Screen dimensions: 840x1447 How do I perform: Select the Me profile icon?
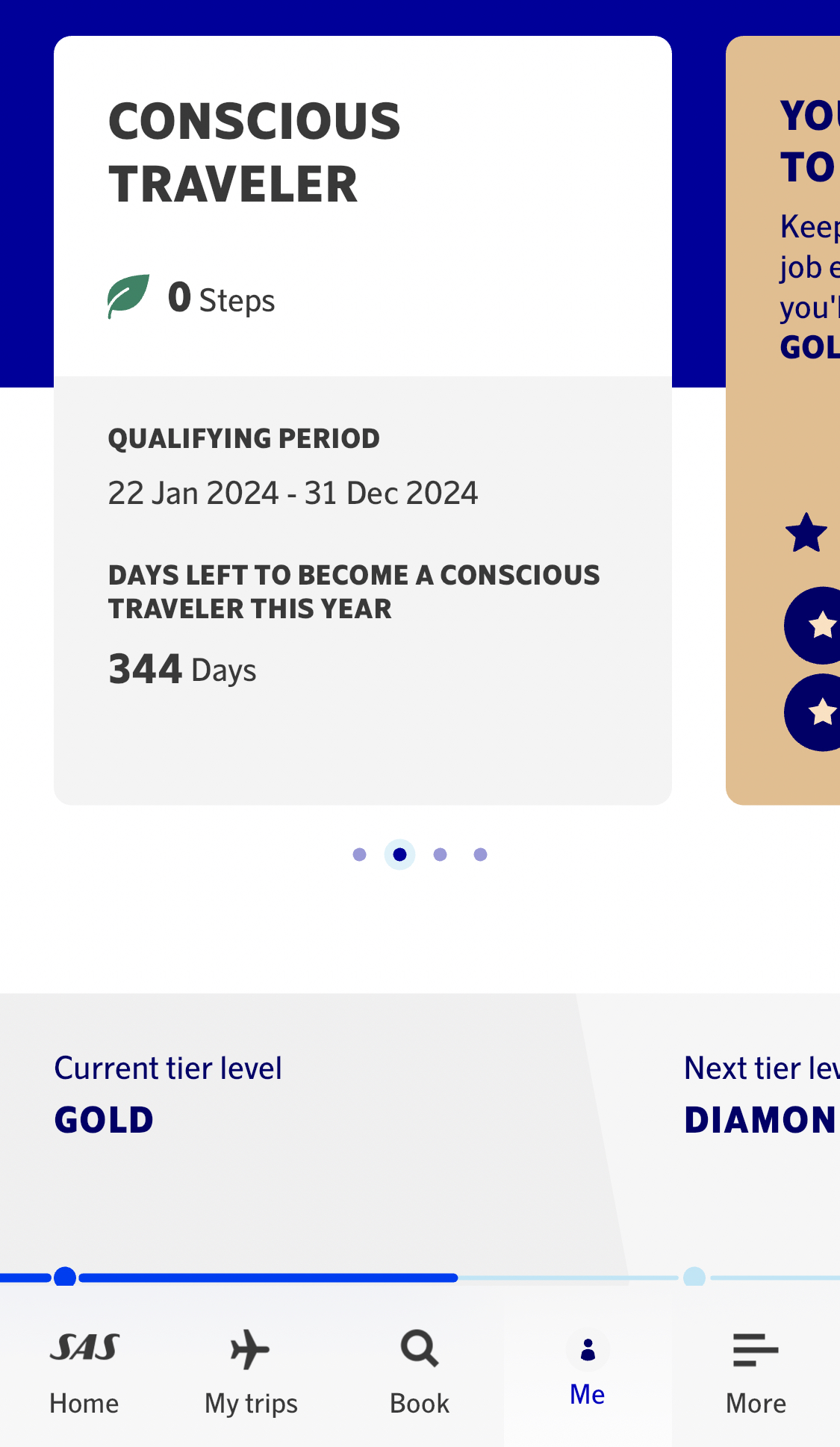click(588, 1350)
